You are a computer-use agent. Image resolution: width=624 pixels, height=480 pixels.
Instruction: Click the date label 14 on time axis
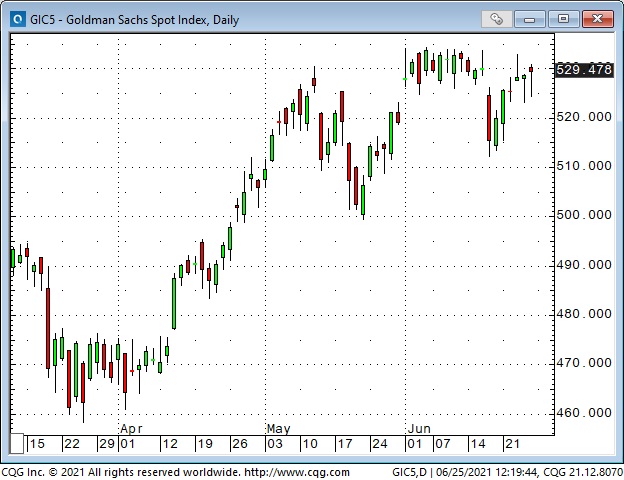point(477,444)
